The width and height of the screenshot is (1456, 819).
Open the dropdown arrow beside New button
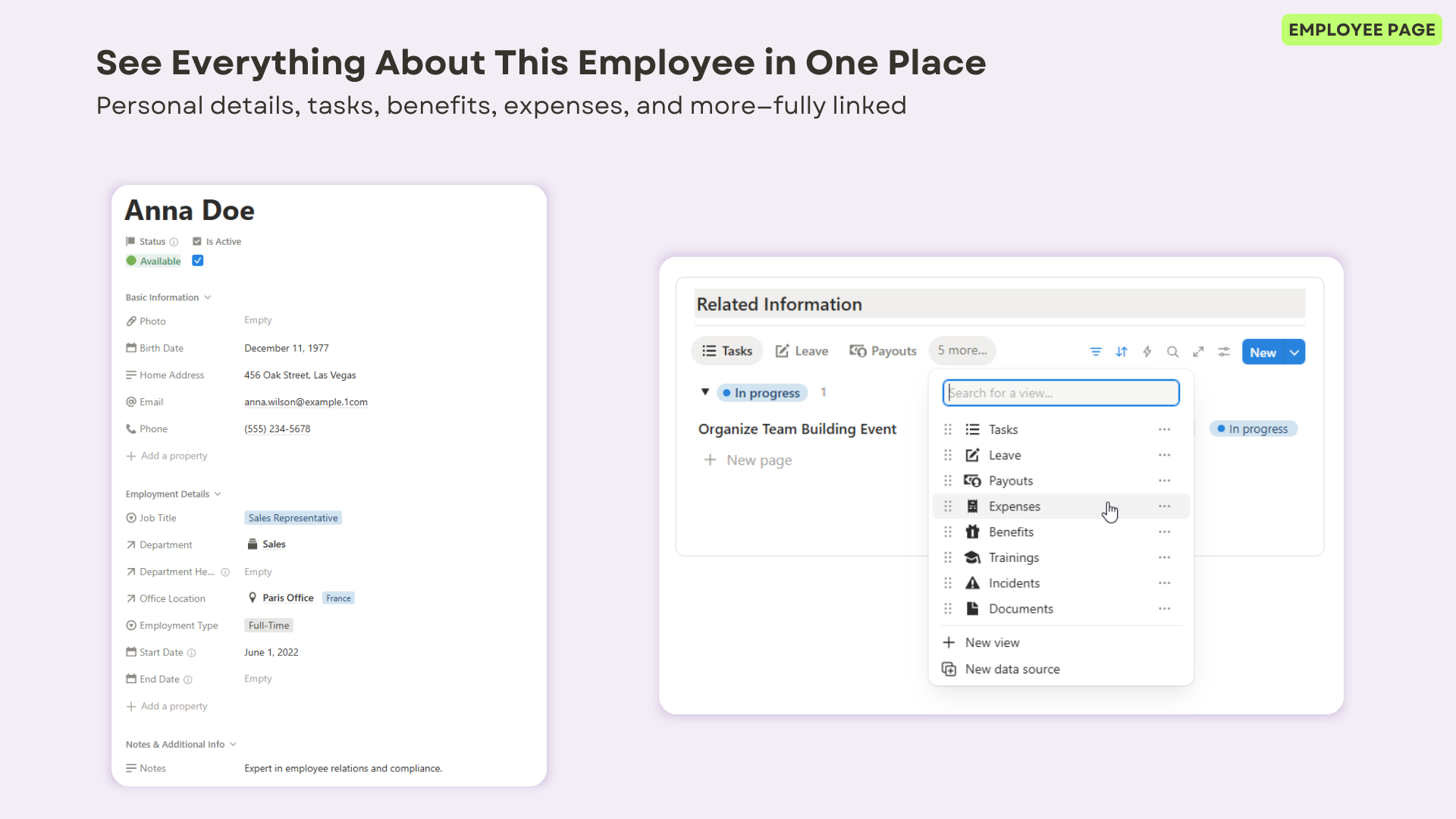click(1294, 353)
